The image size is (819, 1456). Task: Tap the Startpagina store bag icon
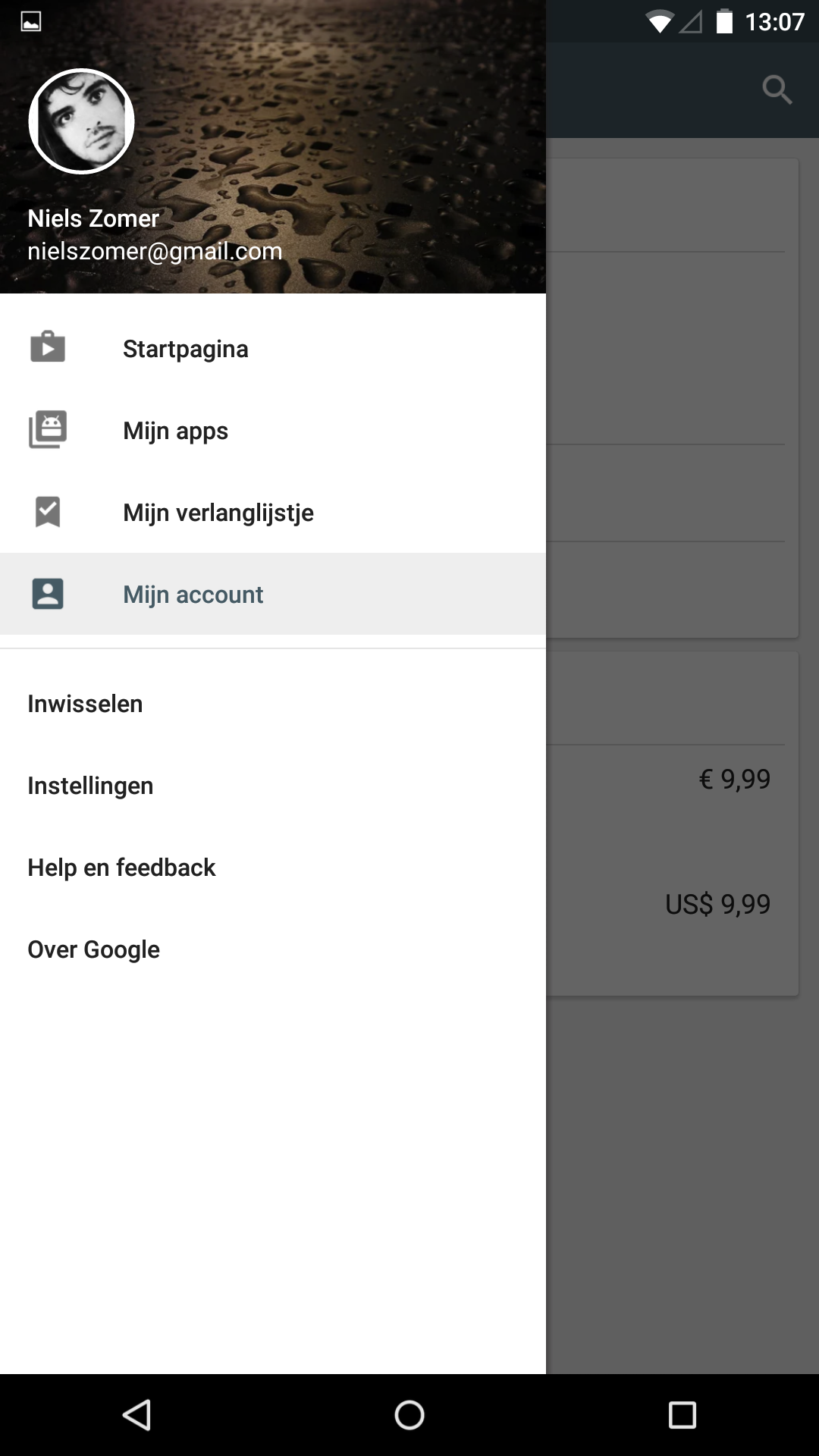pyautogui.click(x=48, y=348)
